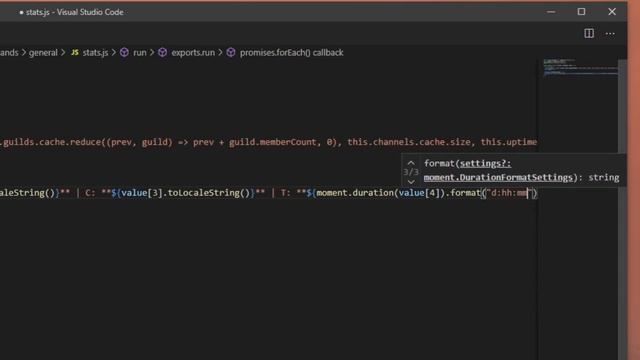Select the 'run' breadcrumb symbol
Viewport: 640px width, 360px height.
pyautogui.click(x=140, y=53)
